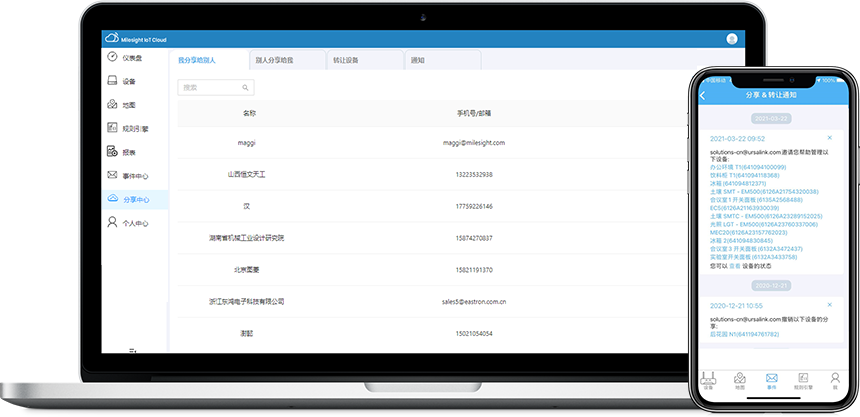860x417 pixels.
Task: Tap the 设备 tab icon in the phone bottom bar
Action: point(708,380)
